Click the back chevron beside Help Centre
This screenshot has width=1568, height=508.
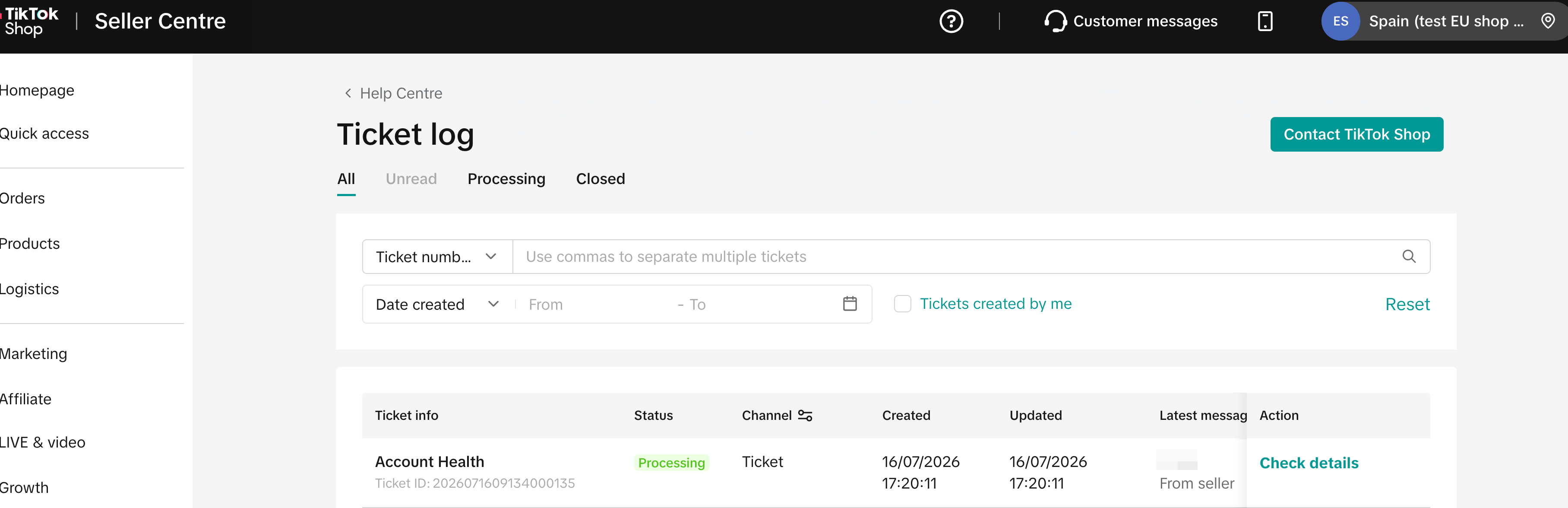click(x=348, y=93)
